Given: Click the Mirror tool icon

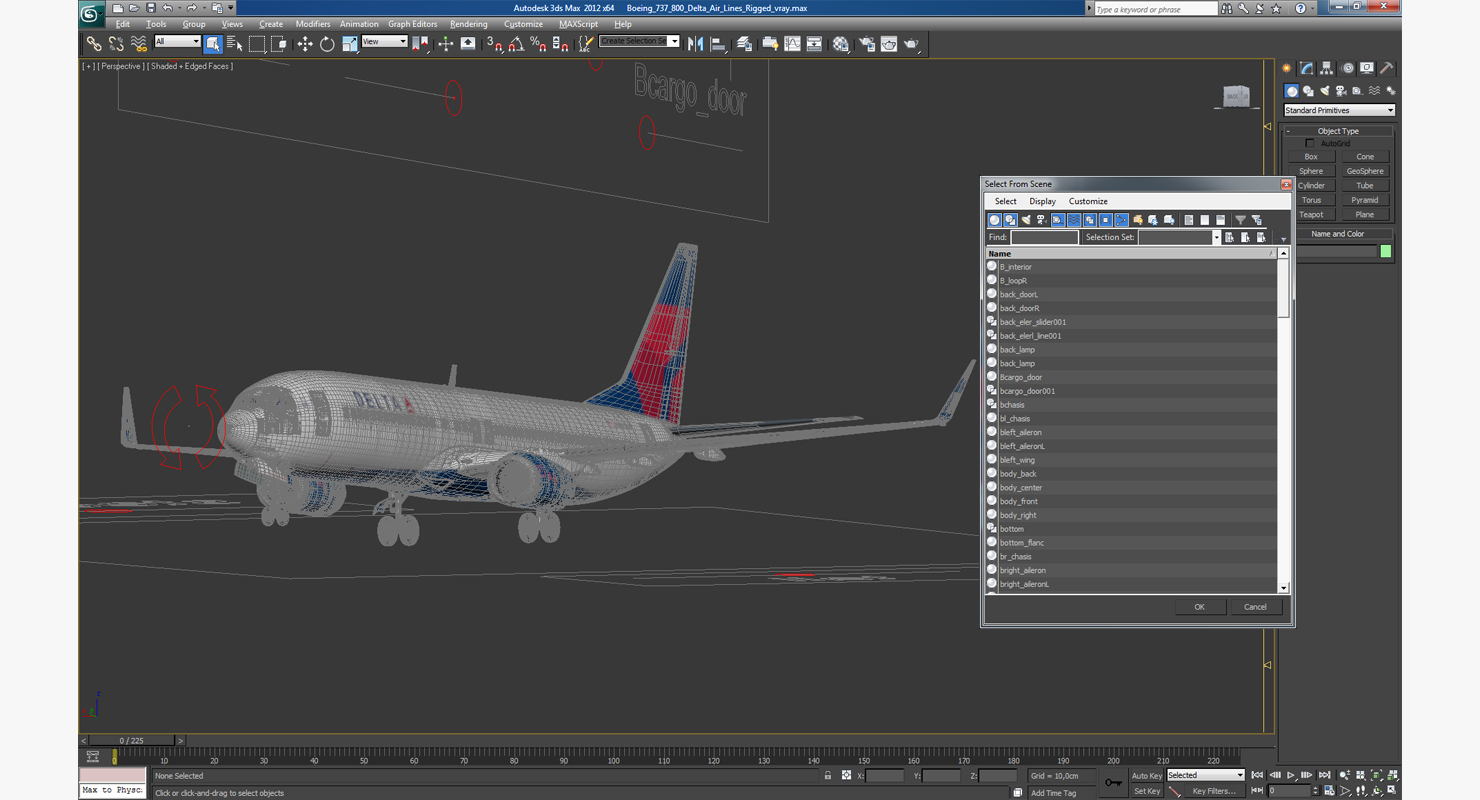Looking at the screenshot, I should click(696, 44).
